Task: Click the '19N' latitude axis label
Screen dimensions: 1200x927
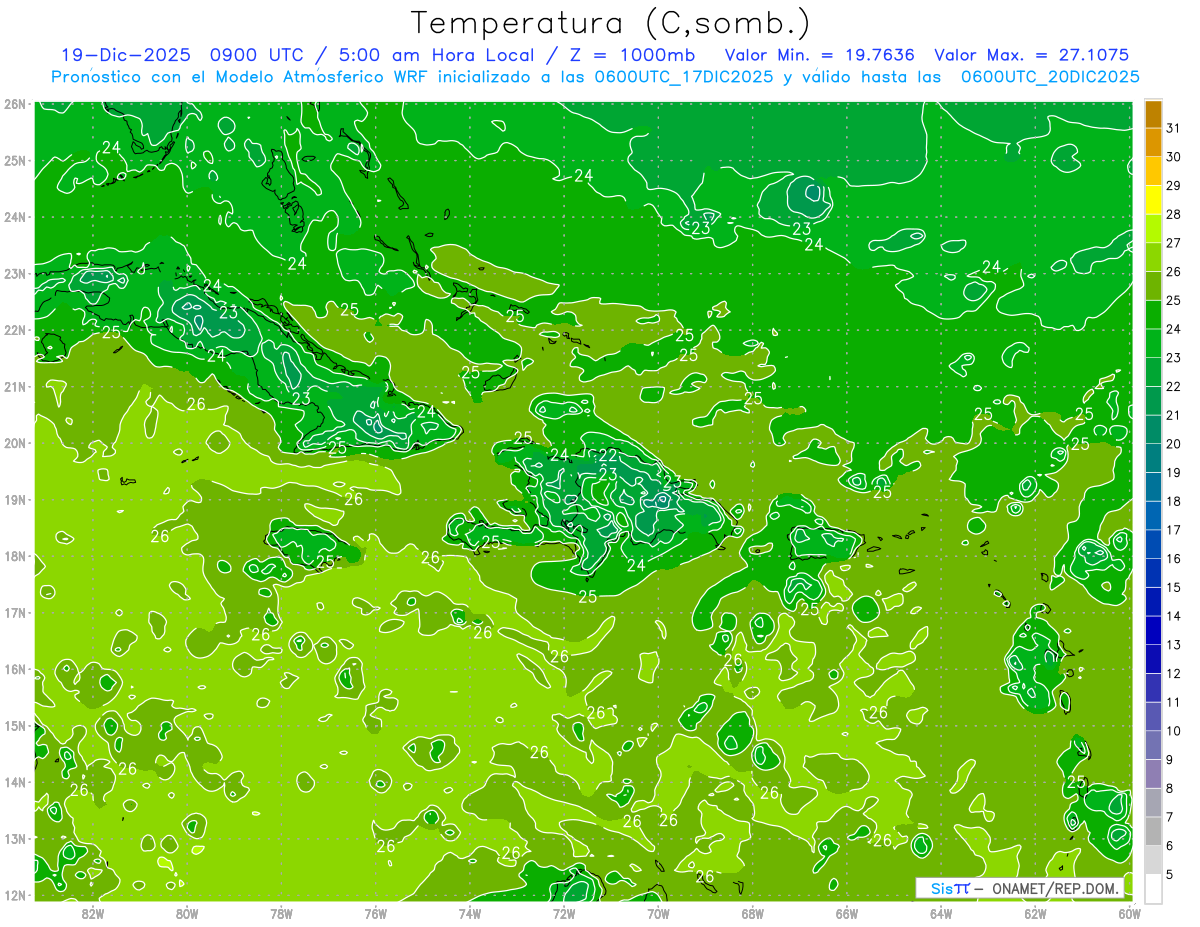Action: coord(15,500)
